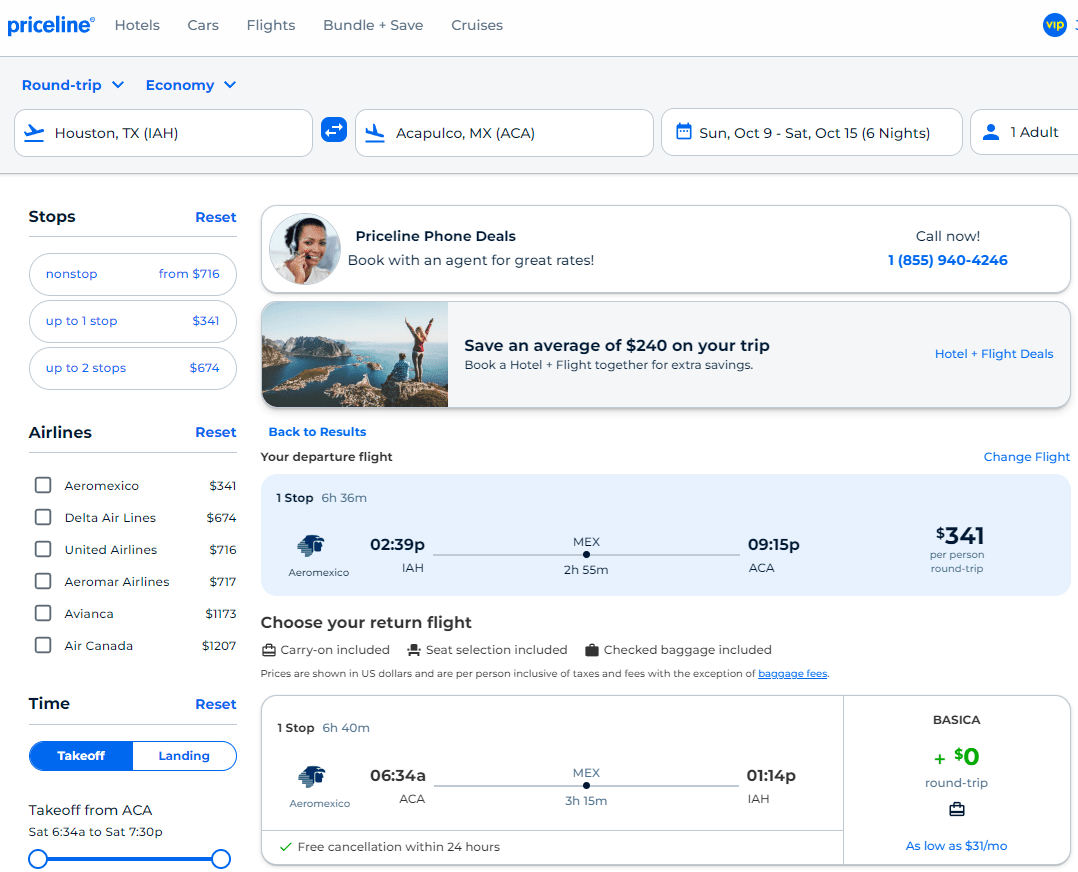Click the Houston, TX (IAH) origin field
1078x872 pixels.
pos(164,133)
